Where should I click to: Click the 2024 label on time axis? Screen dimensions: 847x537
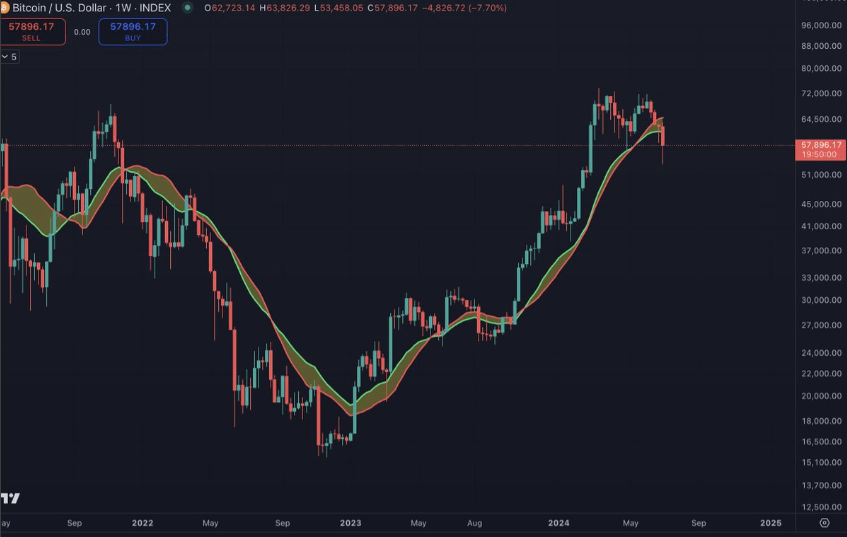coord(559,523)
